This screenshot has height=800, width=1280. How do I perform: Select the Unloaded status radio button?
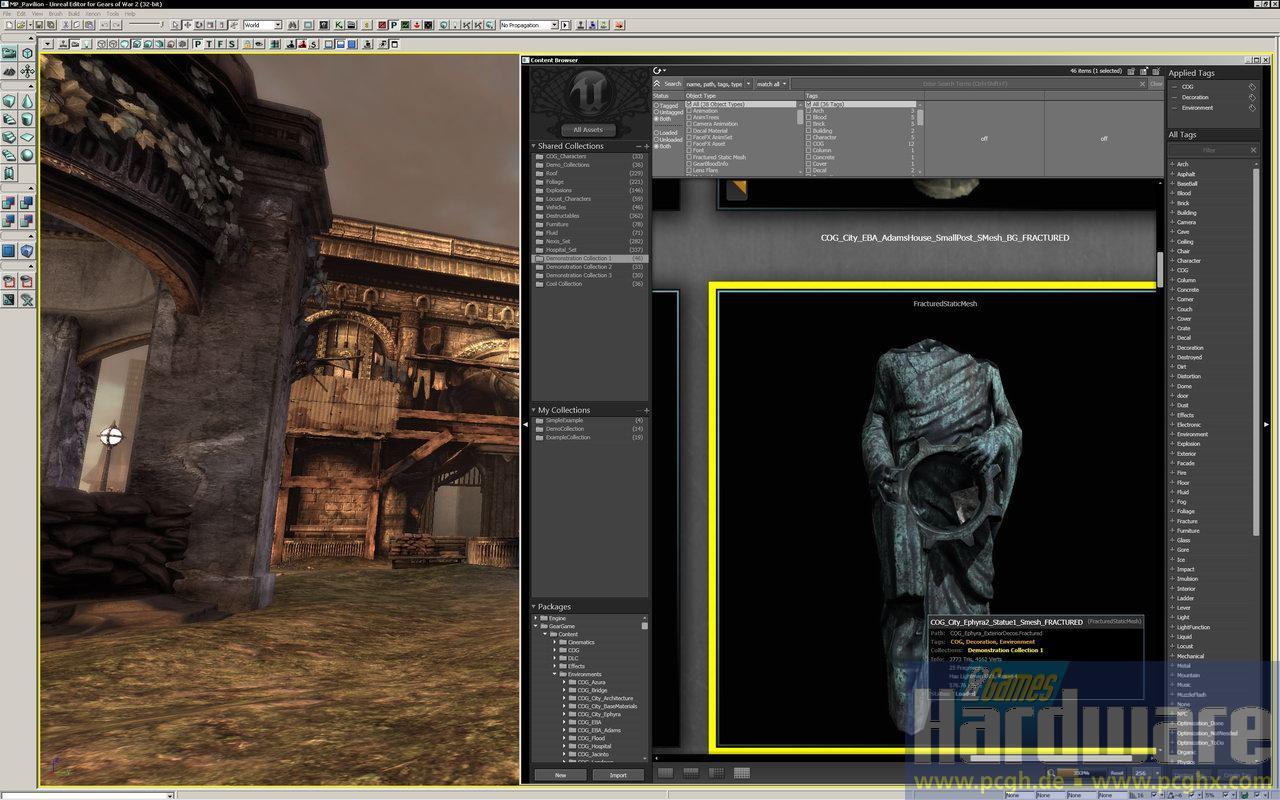657,140
